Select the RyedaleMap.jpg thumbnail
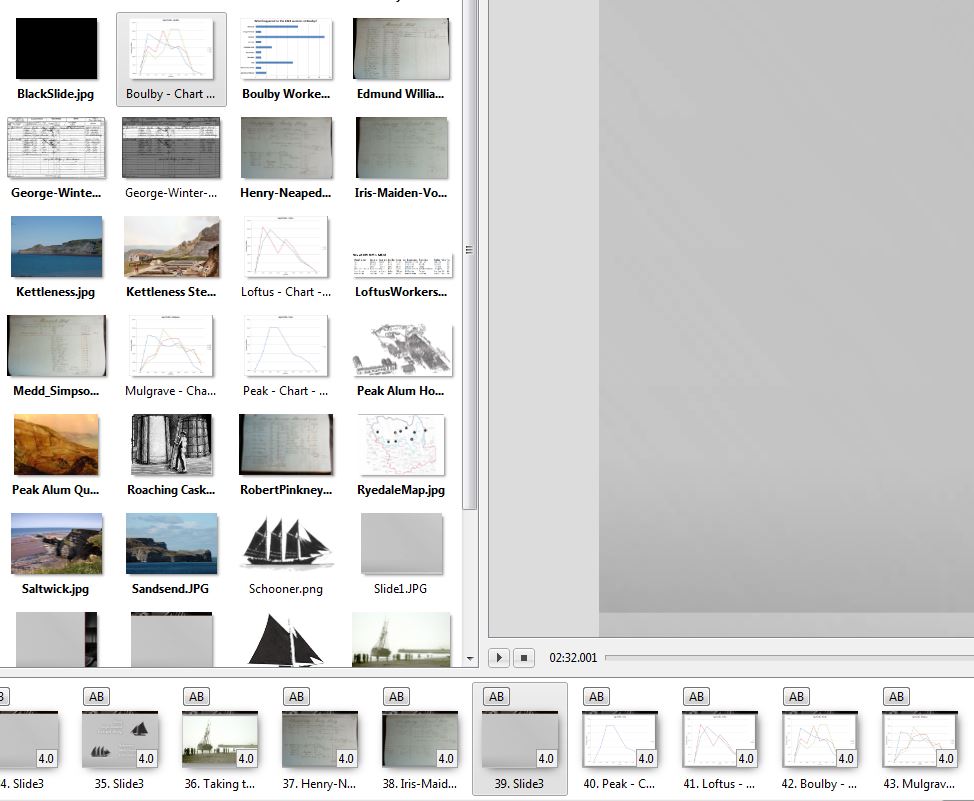Viewport: 974px width, 801px height. point(401,446)
